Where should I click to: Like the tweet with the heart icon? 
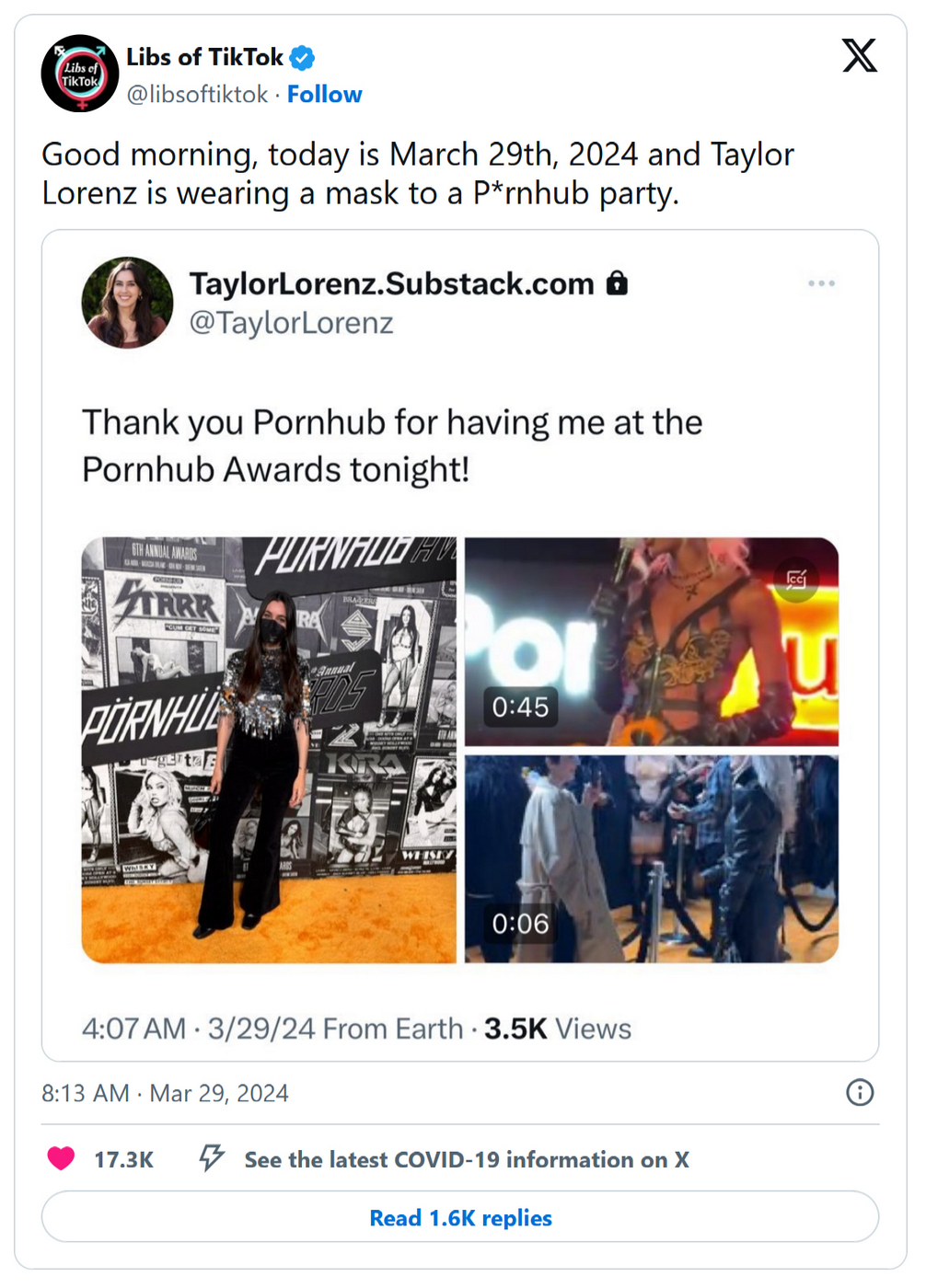(x=61, y=1158)
